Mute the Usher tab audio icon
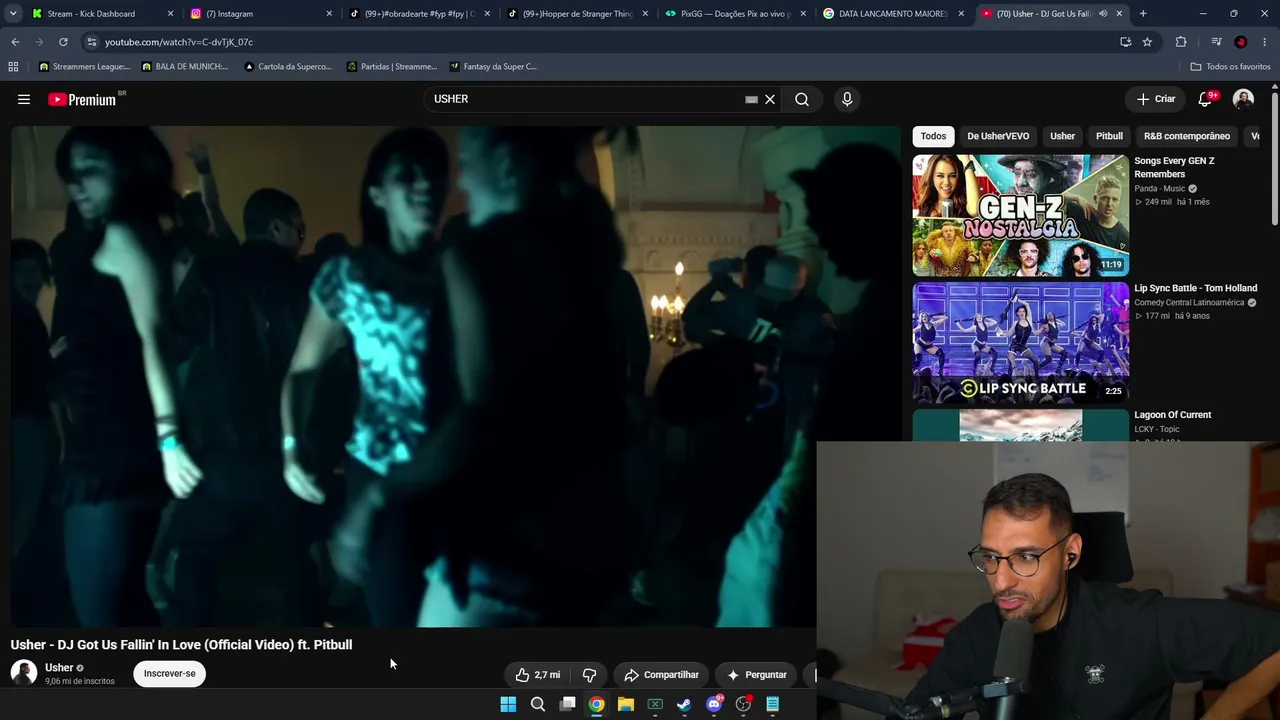This screenshot has height=720, width=1280. pyautogui.click(x=1103, y=14)
